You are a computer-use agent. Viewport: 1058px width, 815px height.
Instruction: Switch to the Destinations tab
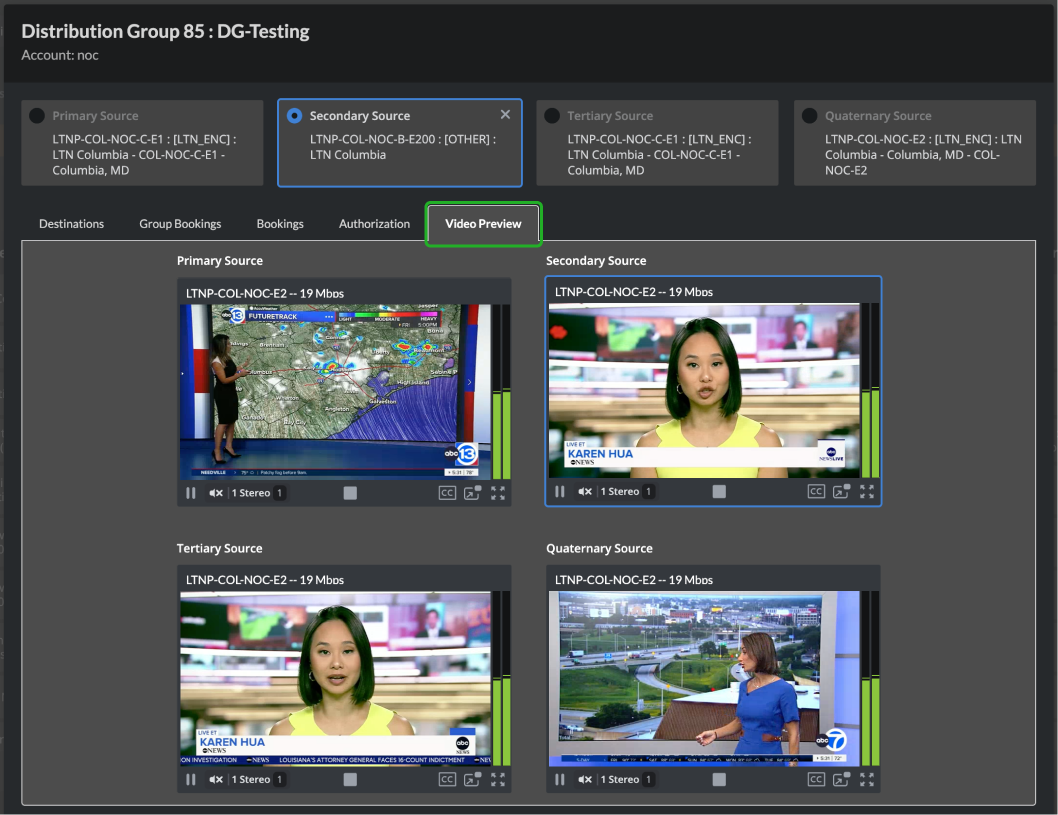(72, 224)
